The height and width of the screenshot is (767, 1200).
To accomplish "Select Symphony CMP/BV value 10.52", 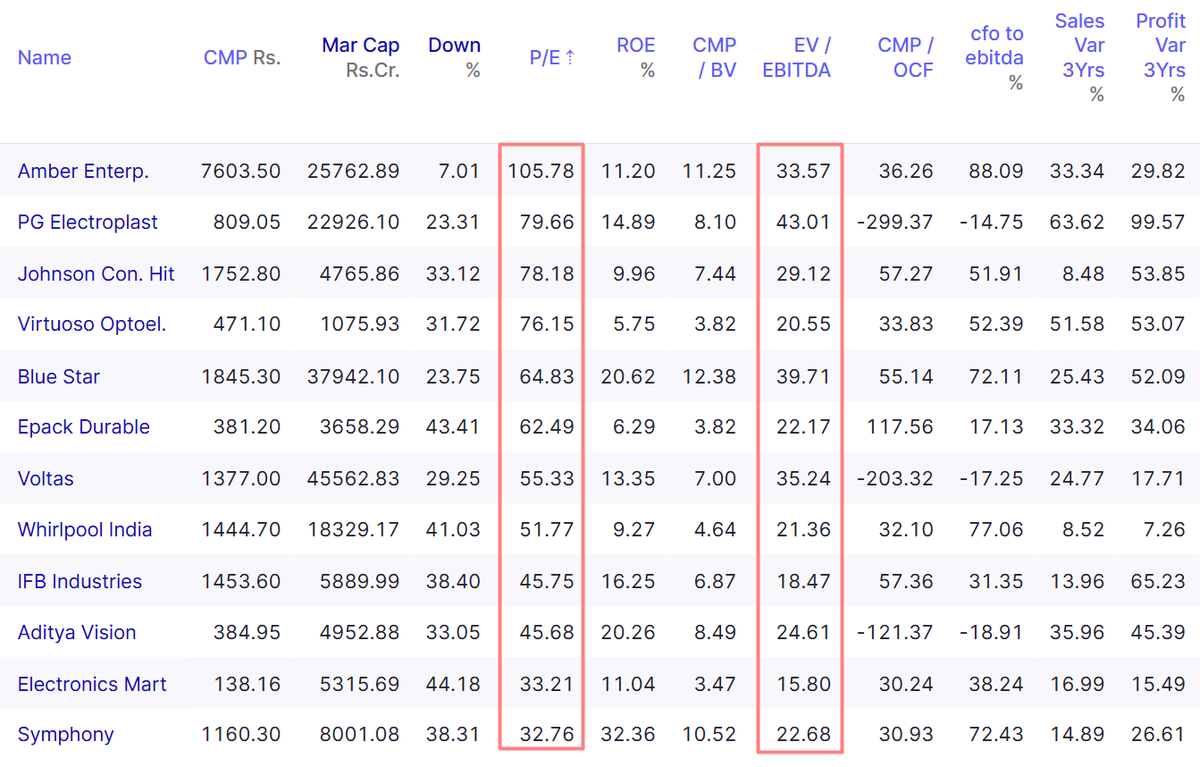I will click(x=709, y=735).
